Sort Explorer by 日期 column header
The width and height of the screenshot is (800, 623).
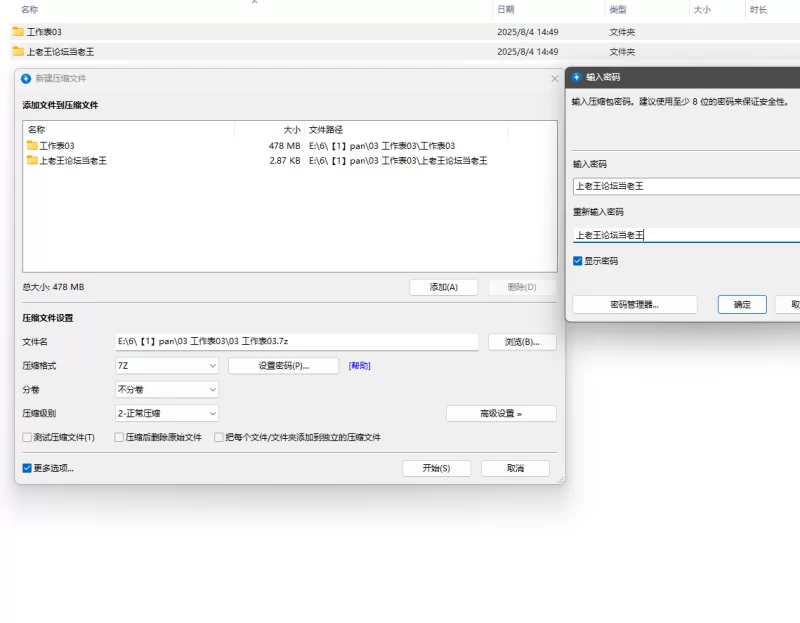[506, 9]
